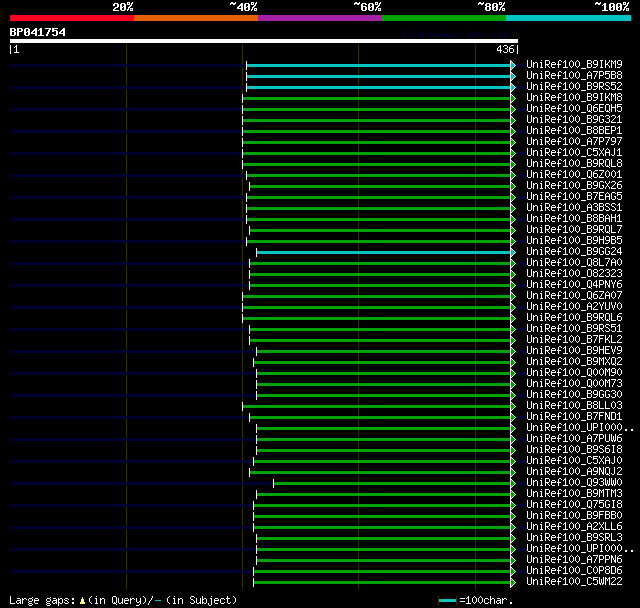
Task: Select the UniRef100_B9FBB0 label
Action: click(574, 516)
